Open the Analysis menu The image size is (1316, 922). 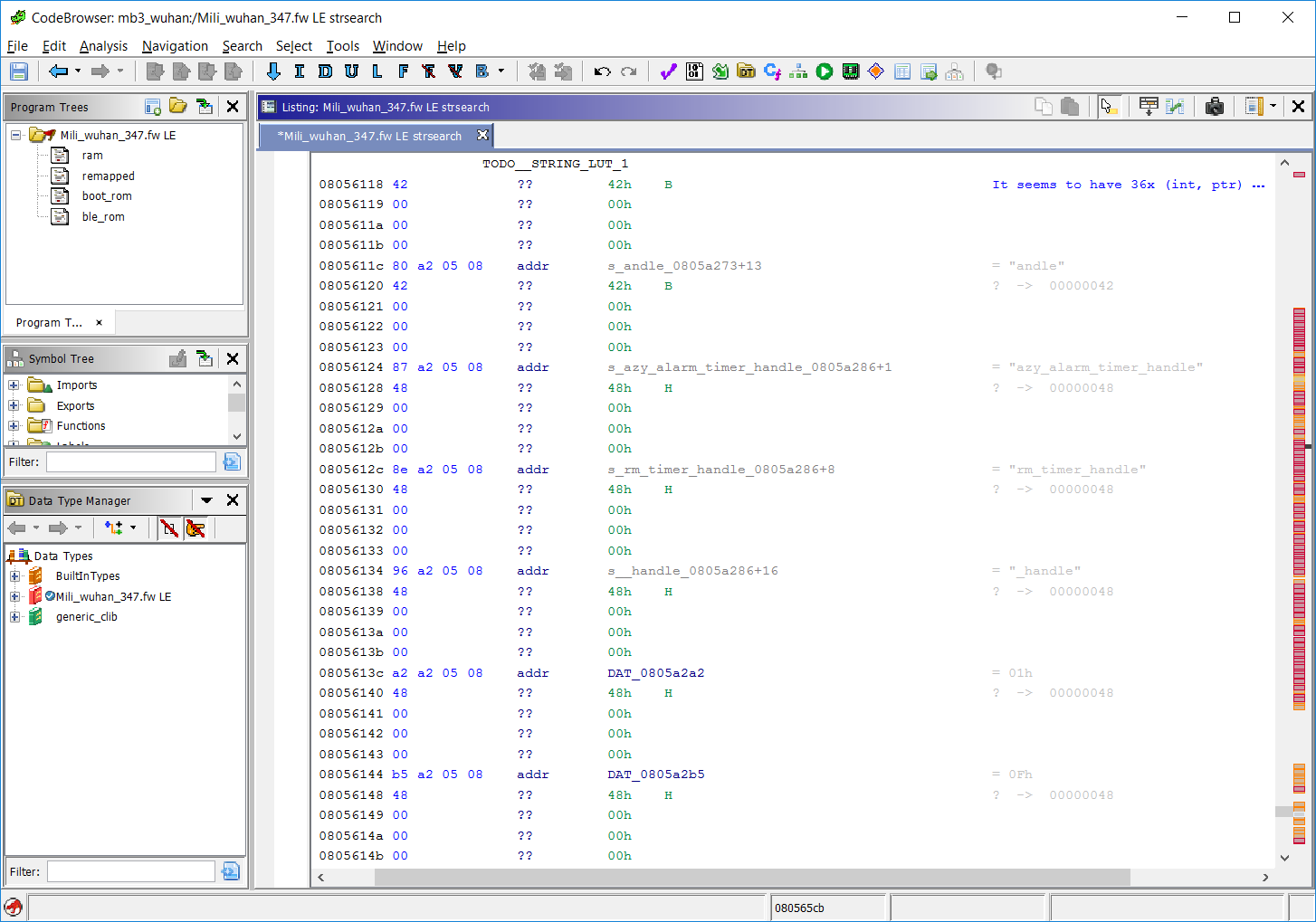coord(103,46)
